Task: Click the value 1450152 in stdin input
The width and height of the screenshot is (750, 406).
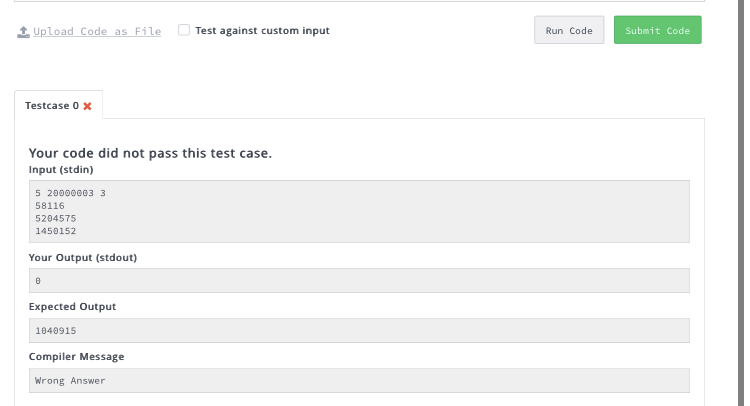Action: (55, 231)
